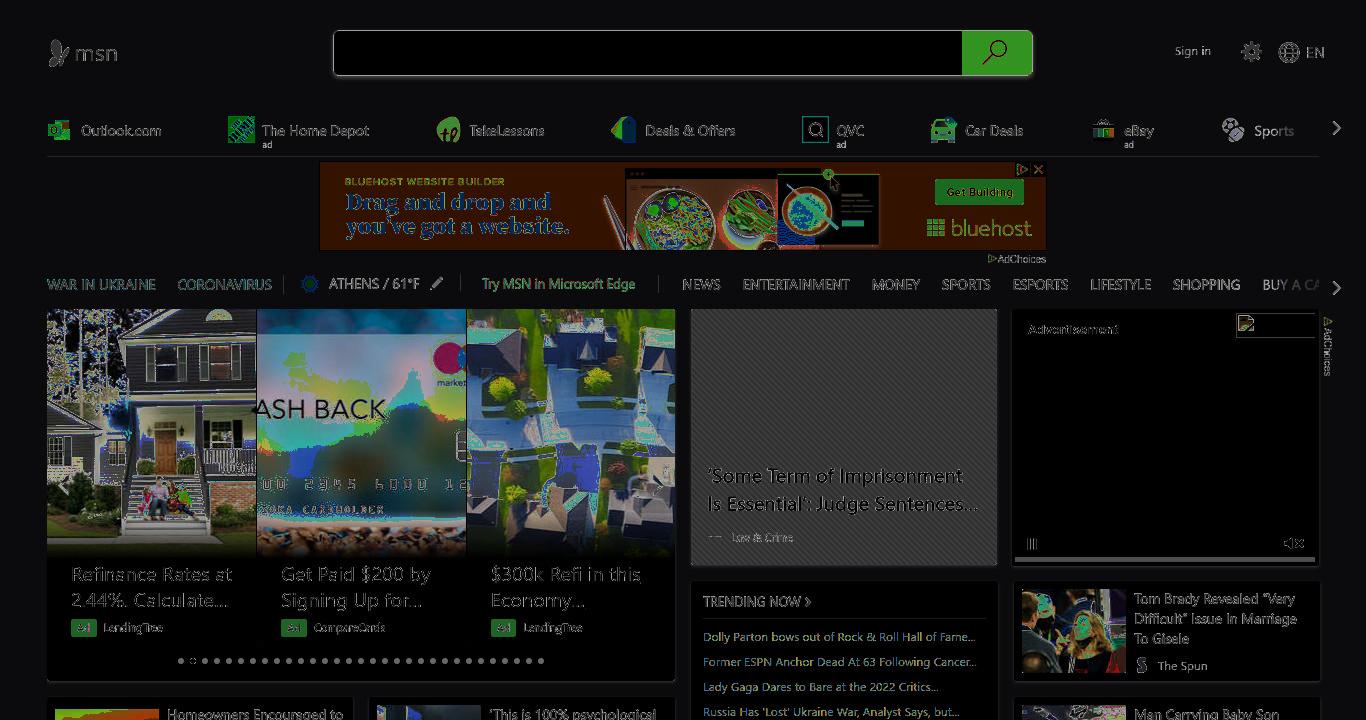The width and height of the screenshot is (1366, 720).
Task: Click the Sign in link
Action: pos(1193,51)
